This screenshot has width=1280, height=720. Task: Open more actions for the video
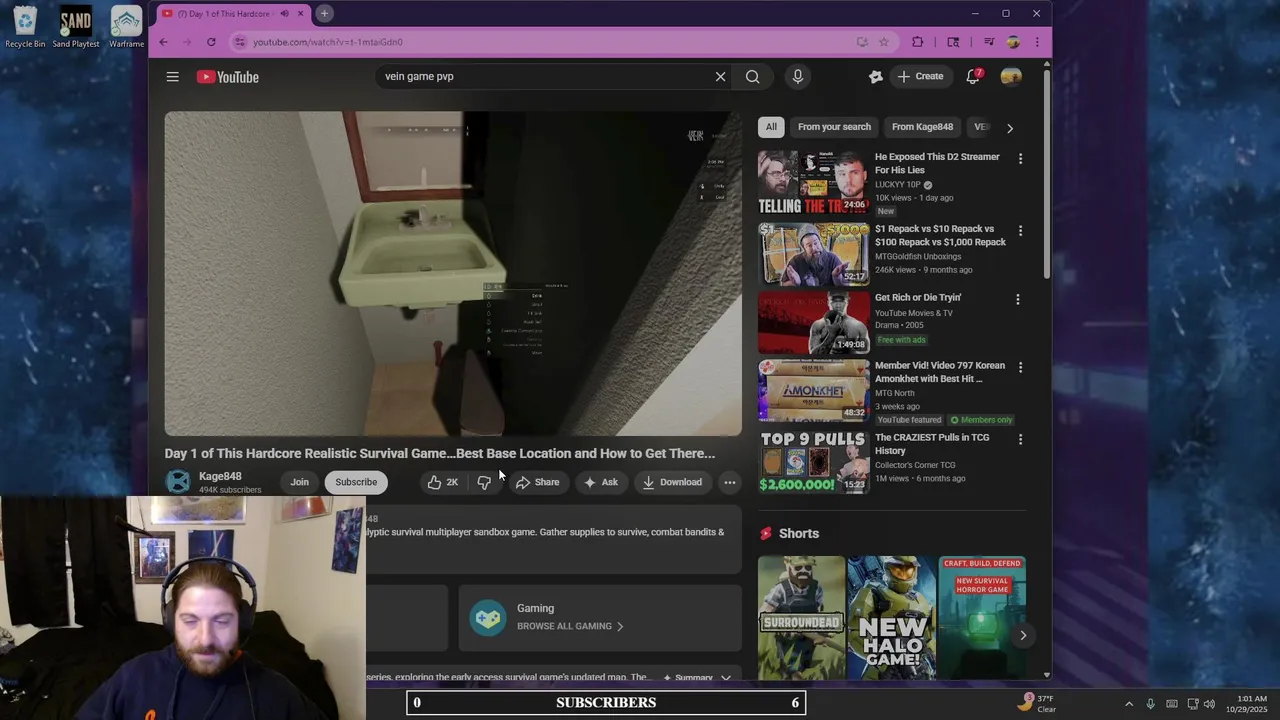730,482
